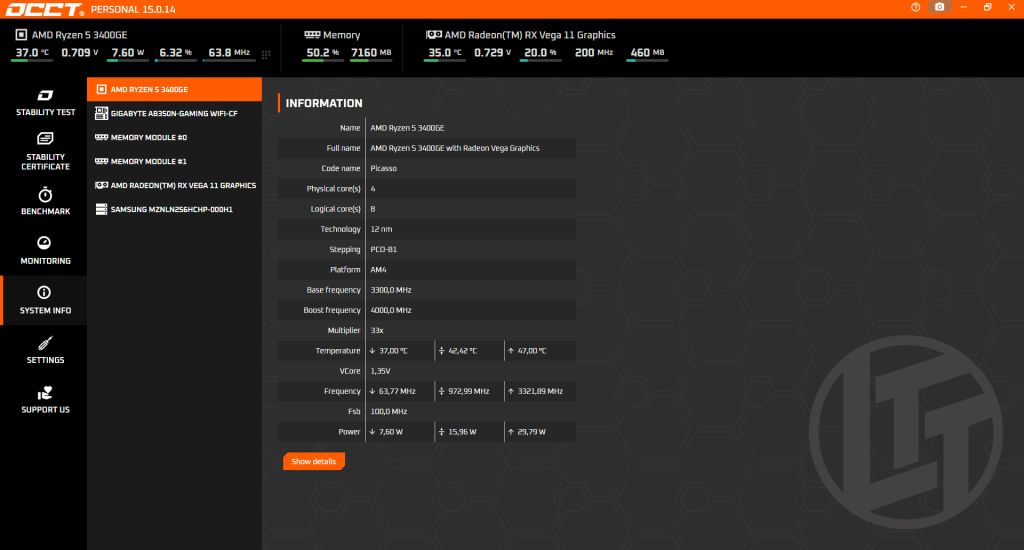Click the GPU memory 460 MB readout
1024x550 pixels.
[647, 53]
